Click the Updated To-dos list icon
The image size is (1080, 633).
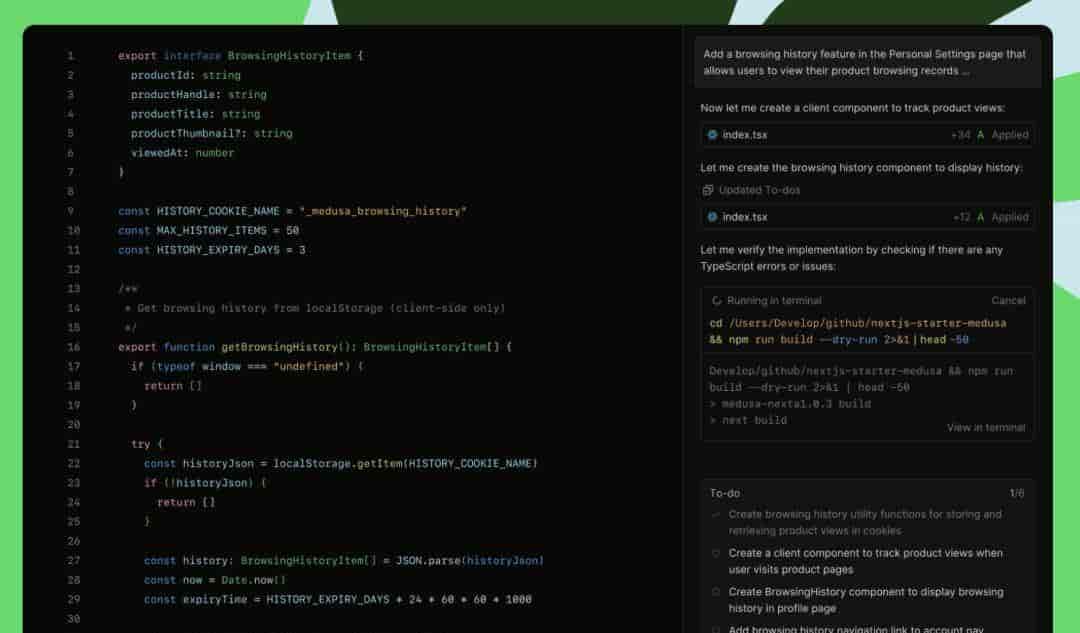click(x=707, y=190)
